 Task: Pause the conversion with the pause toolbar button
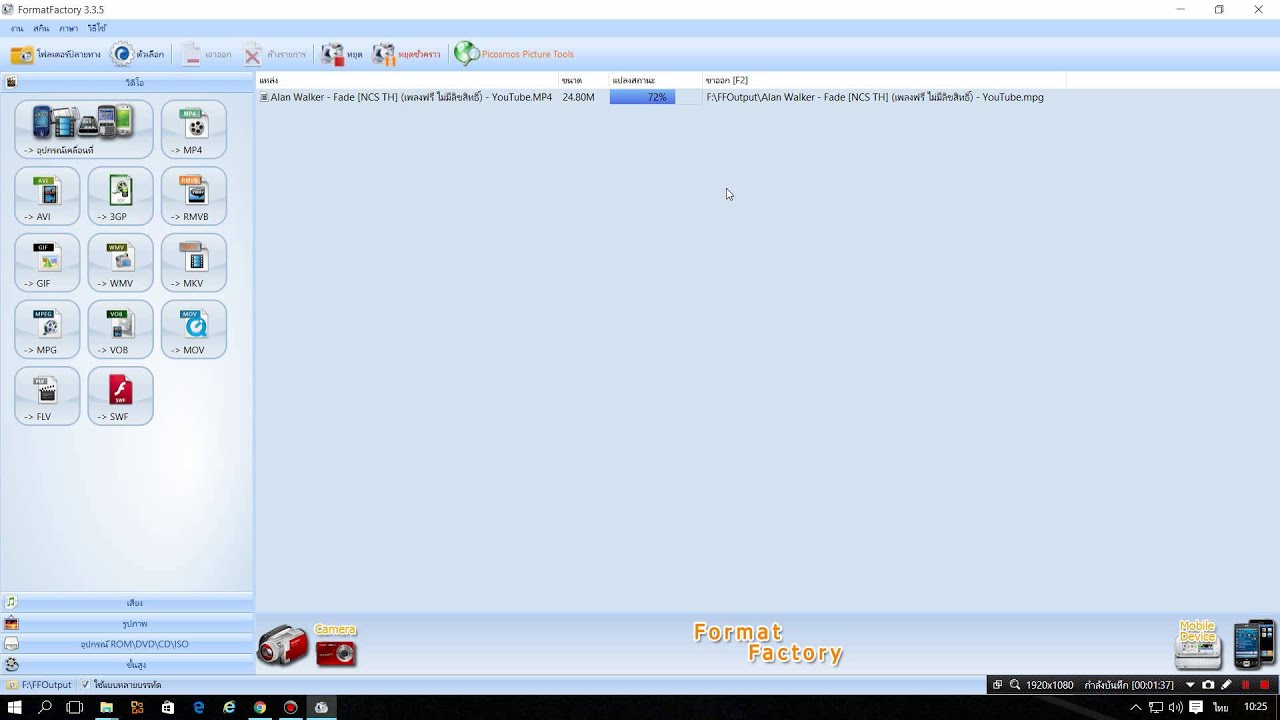[x=406, y=54]
